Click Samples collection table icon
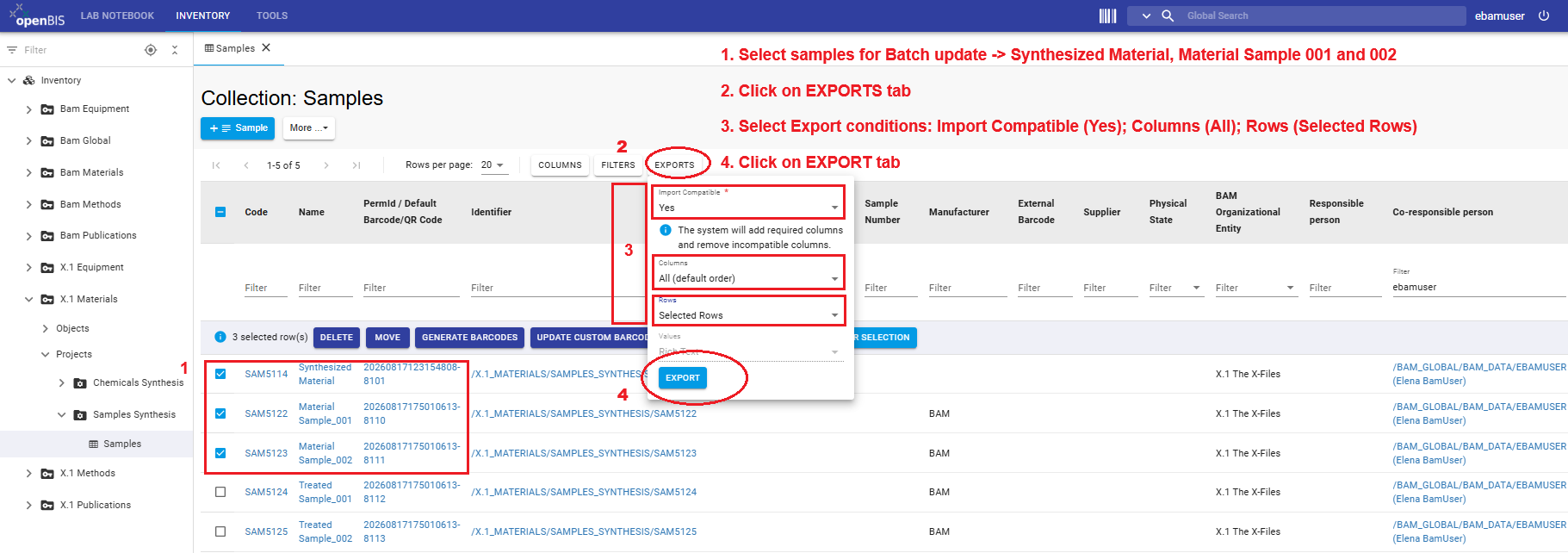Image resolution: width=1568 pixels, height=553 pixels. (94, 444)
